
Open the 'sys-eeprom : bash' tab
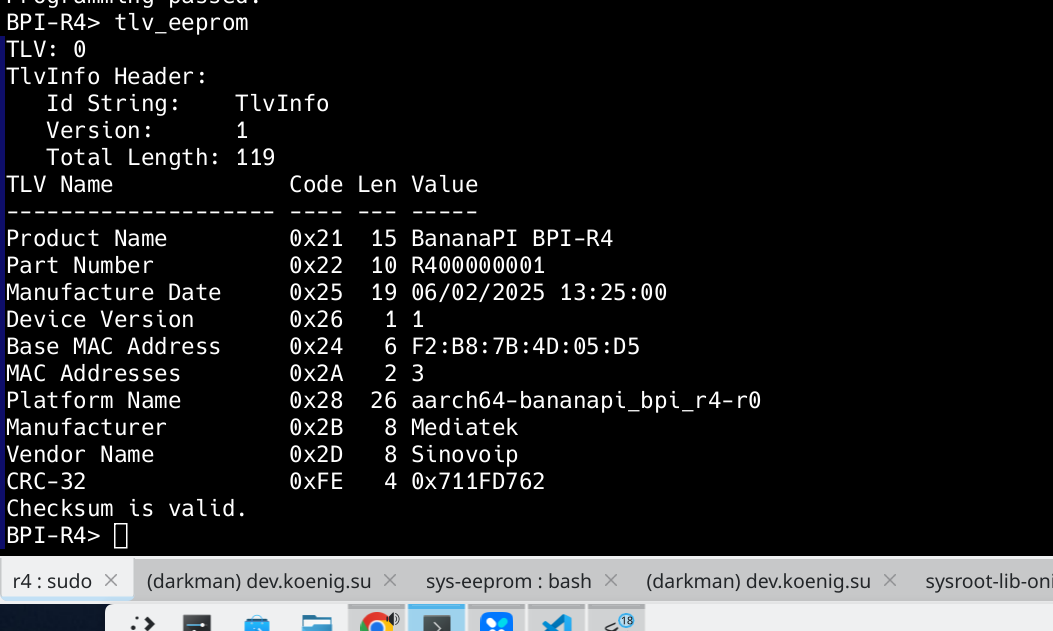pyautogui.click(x=508, y=581)
